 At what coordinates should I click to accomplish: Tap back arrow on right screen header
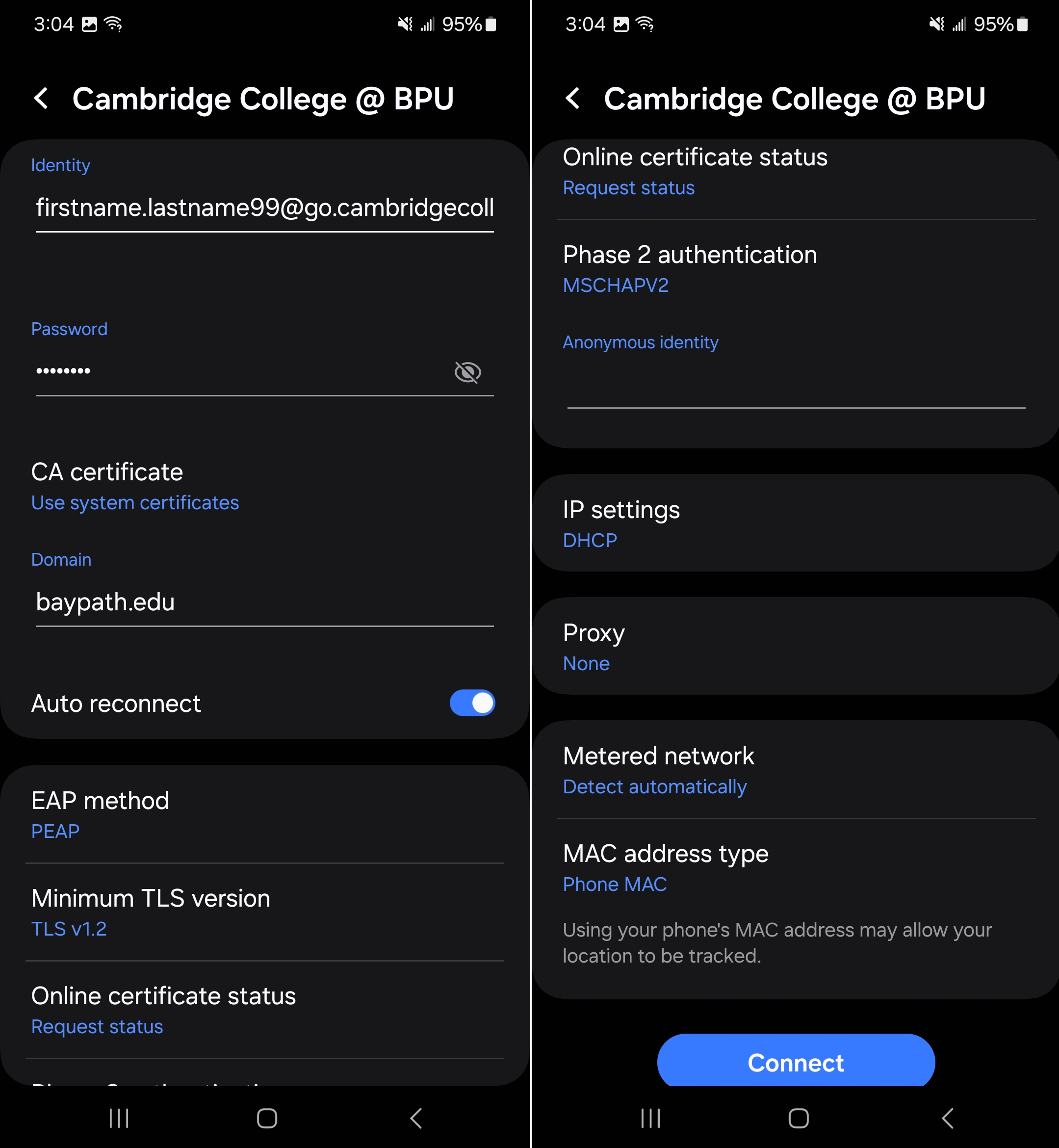[572, 99]
